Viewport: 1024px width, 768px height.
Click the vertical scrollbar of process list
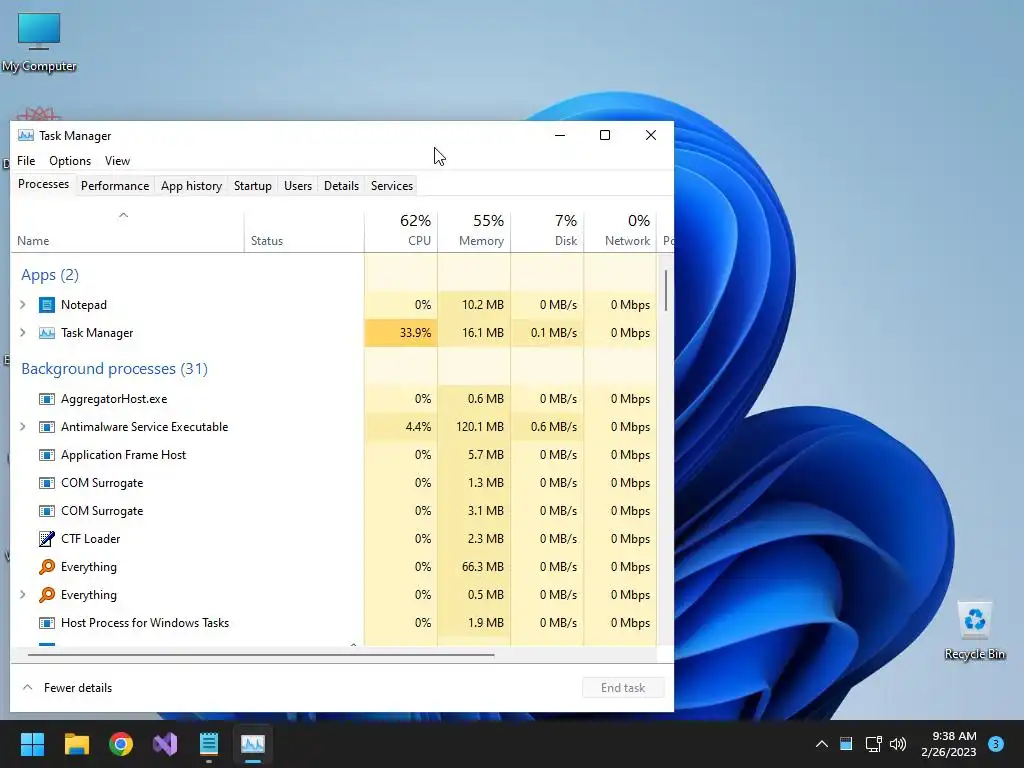(x=665, y=291)
